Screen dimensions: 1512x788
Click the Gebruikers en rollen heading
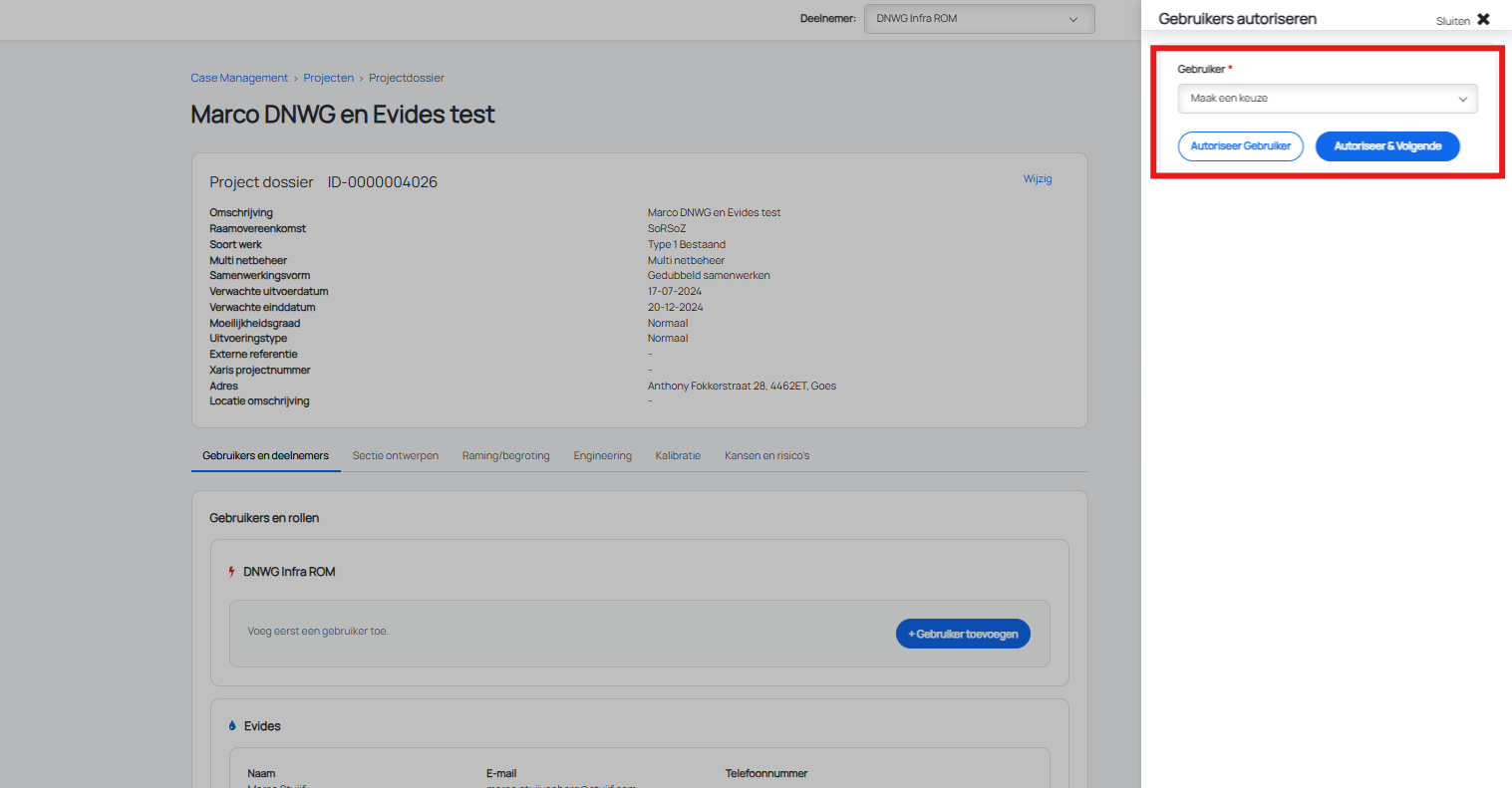(x=264, y=518)
